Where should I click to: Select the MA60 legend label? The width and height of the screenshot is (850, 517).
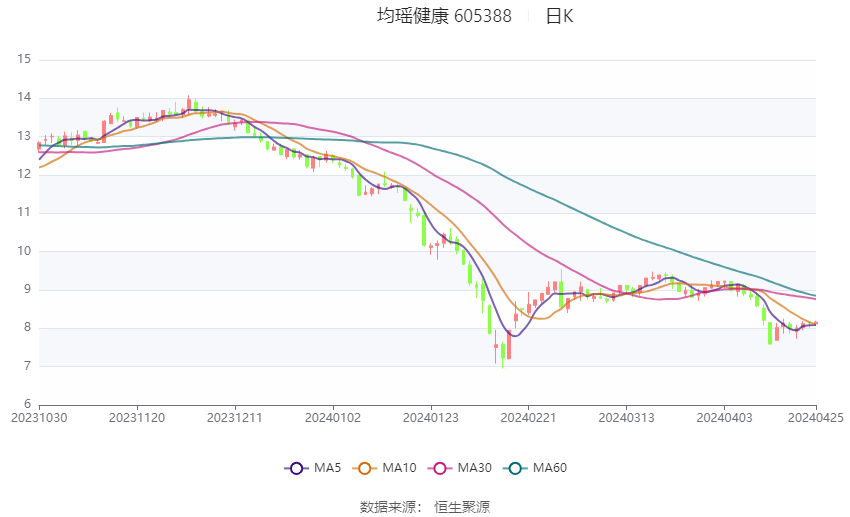(550, 468)
